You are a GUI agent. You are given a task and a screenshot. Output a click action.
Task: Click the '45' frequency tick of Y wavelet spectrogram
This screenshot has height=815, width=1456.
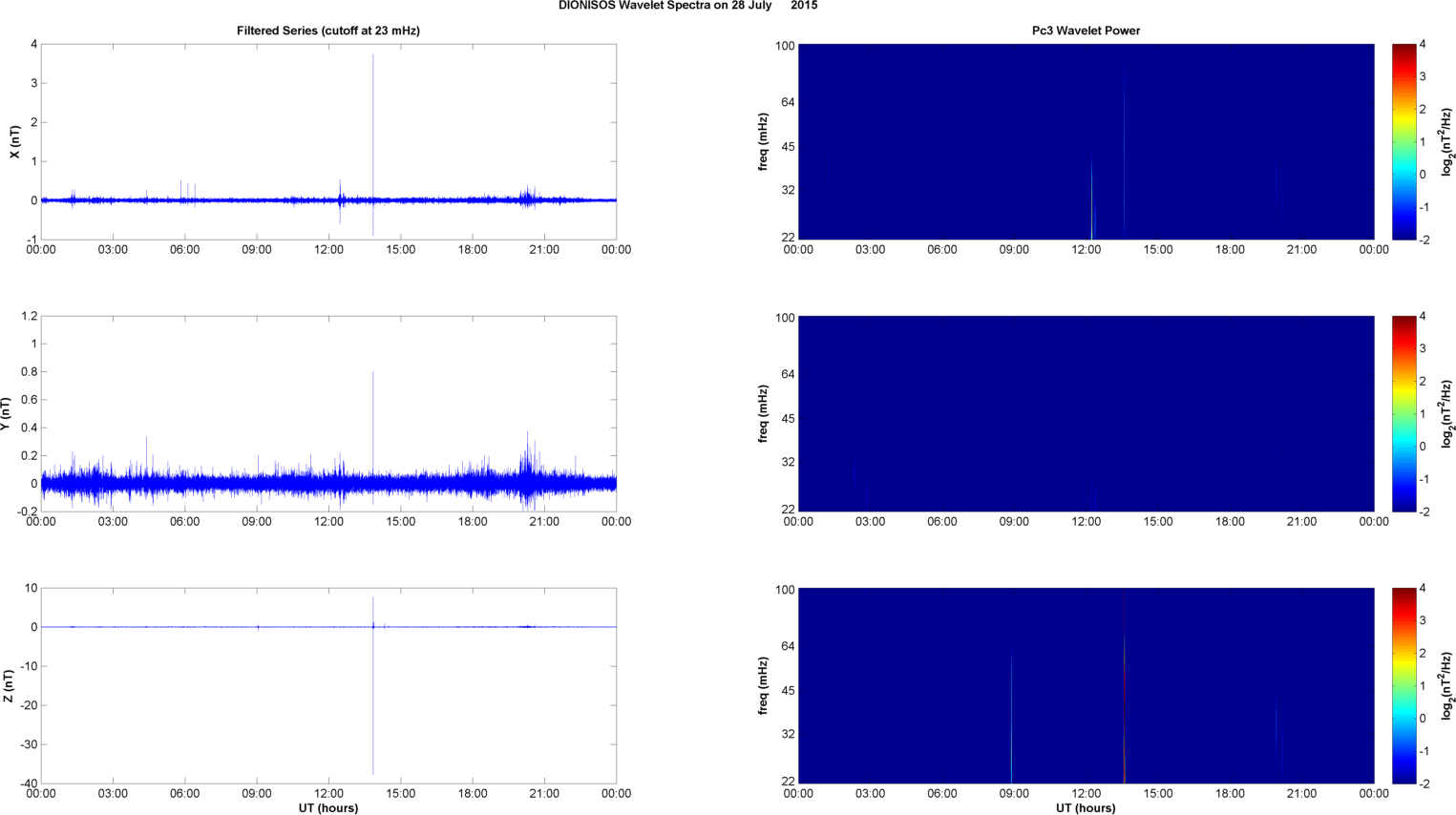[788, 419]
